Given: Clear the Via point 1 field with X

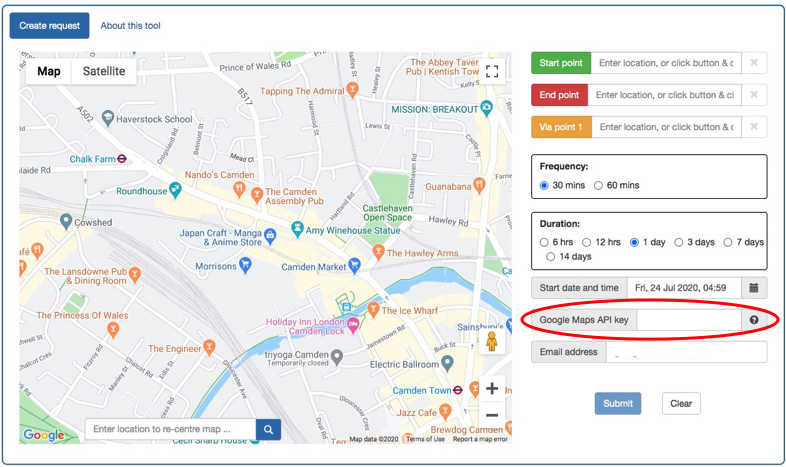Looking at the screenshot, I should tap(754, 127).
